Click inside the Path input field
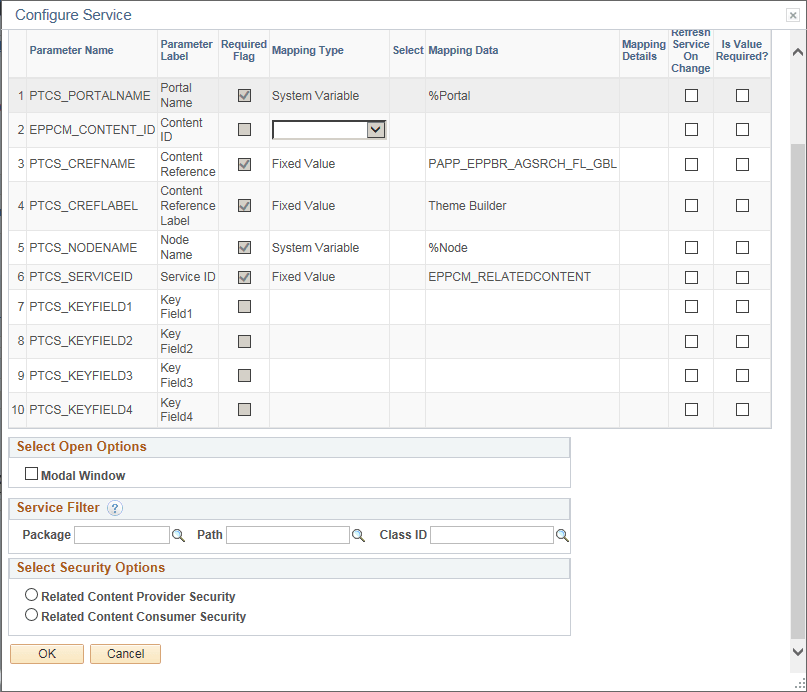807x692 pixels. (287, 535)
